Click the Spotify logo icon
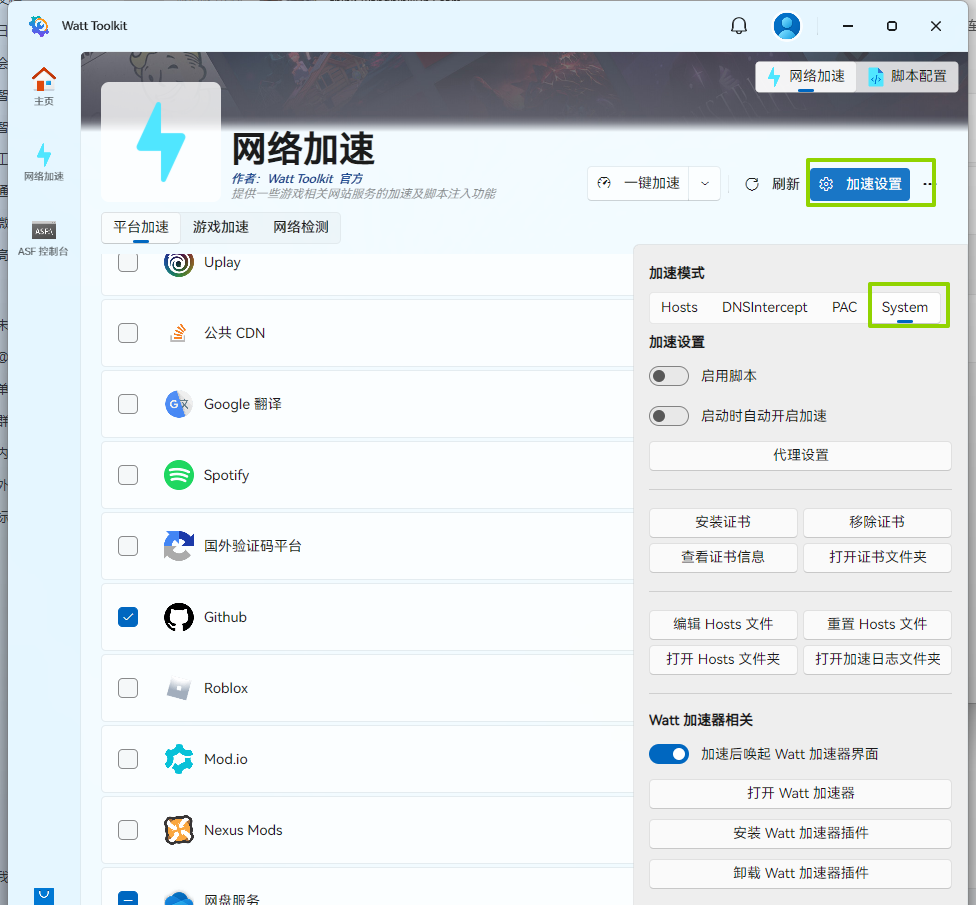This screenshot has height=905, width=976. tap(179, 475)
